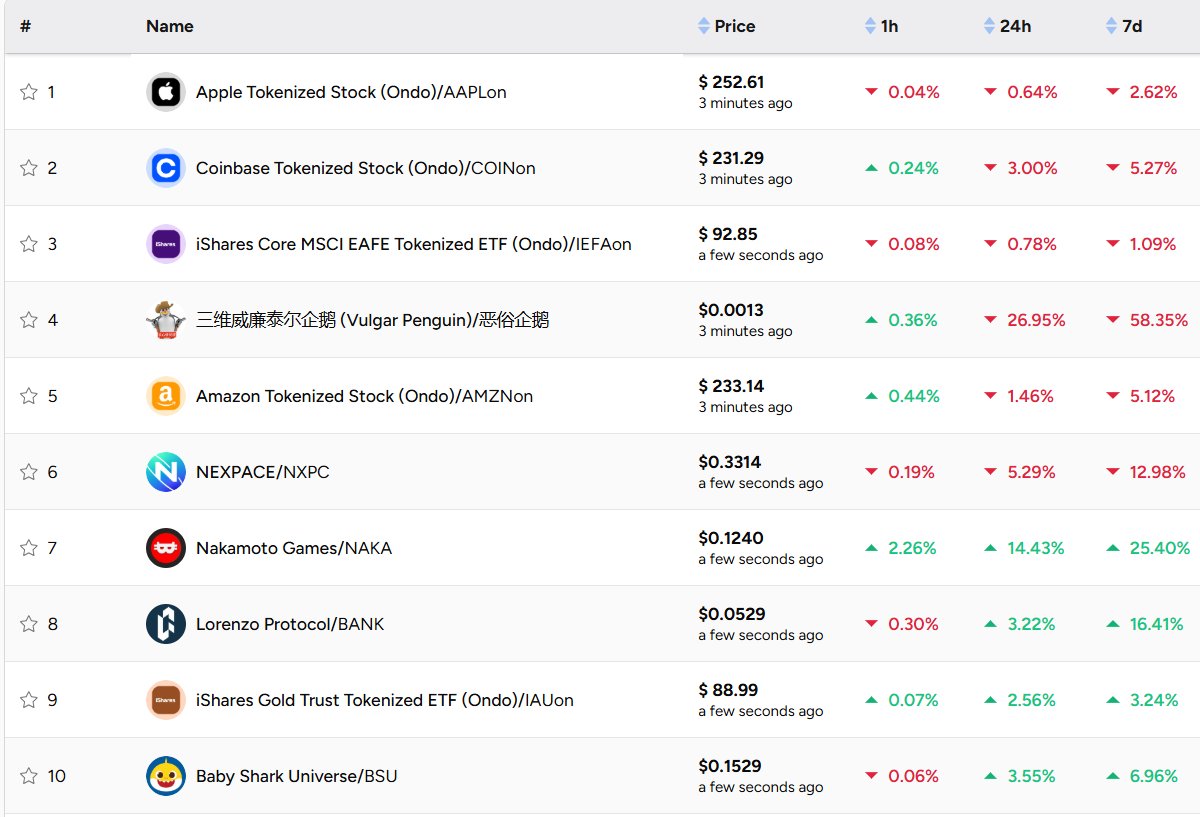Open Lorenzo Protocol/BANK coin page
Image resolution: width=1200 pixels, height=817 pixels.
click(x=290, y=624)
